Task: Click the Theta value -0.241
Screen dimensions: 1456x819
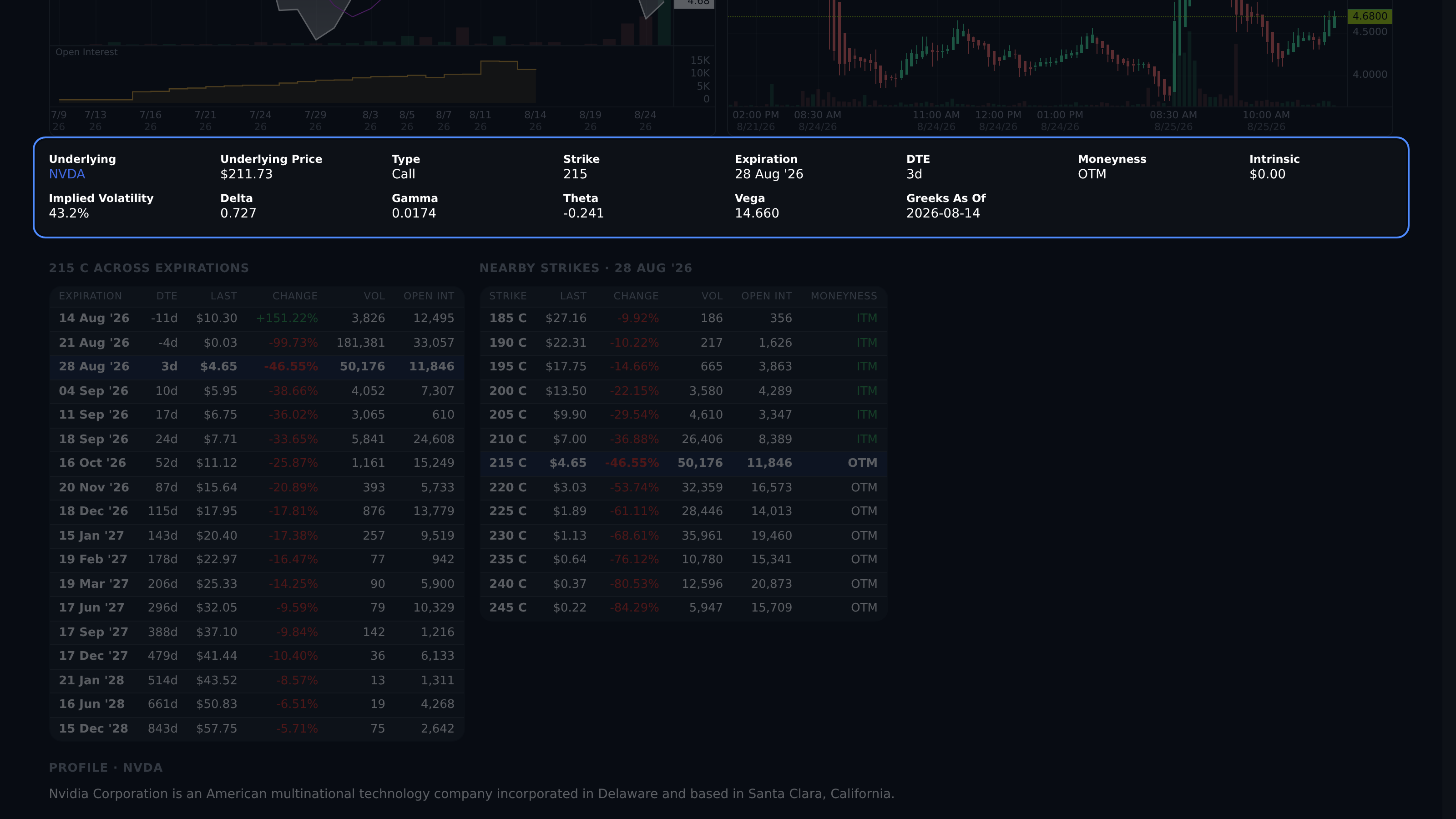Action: pyautogui.click(x=583, y=213)
